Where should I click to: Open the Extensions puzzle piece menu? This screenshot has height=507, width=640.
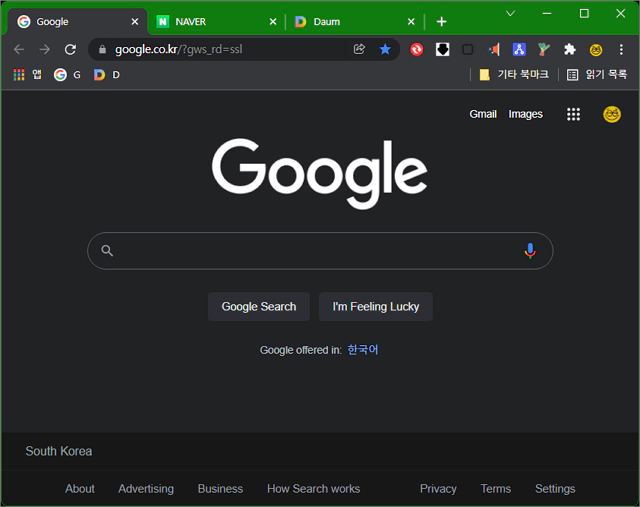(x=570, y=49)
